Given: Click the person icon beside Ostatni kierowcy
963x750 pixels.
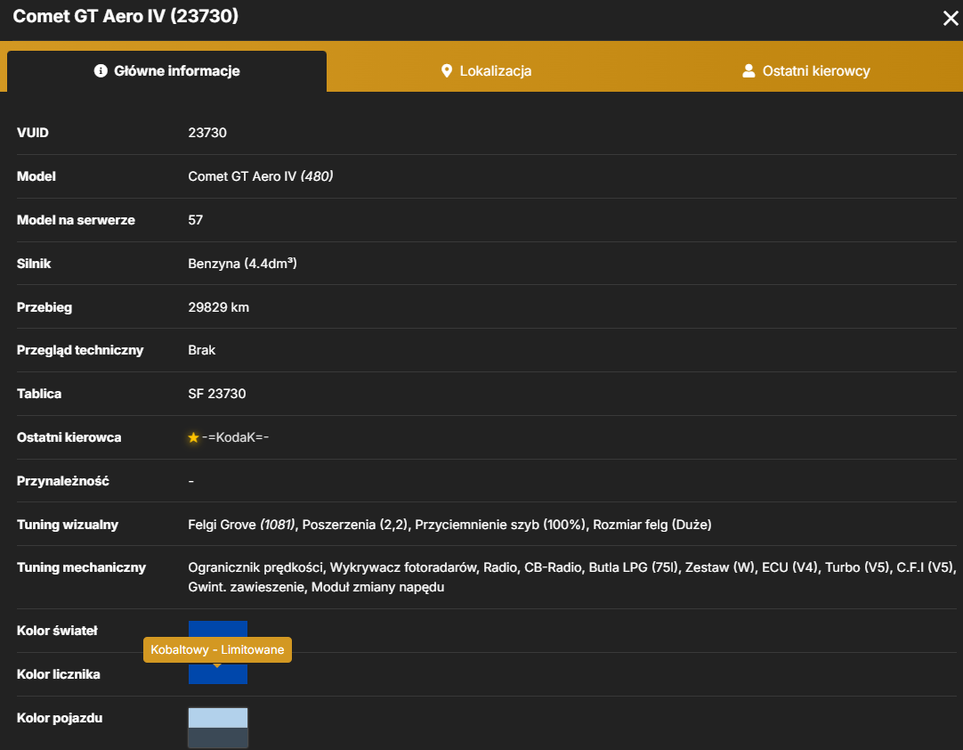Looking at the screenshot, I should 749,71.
